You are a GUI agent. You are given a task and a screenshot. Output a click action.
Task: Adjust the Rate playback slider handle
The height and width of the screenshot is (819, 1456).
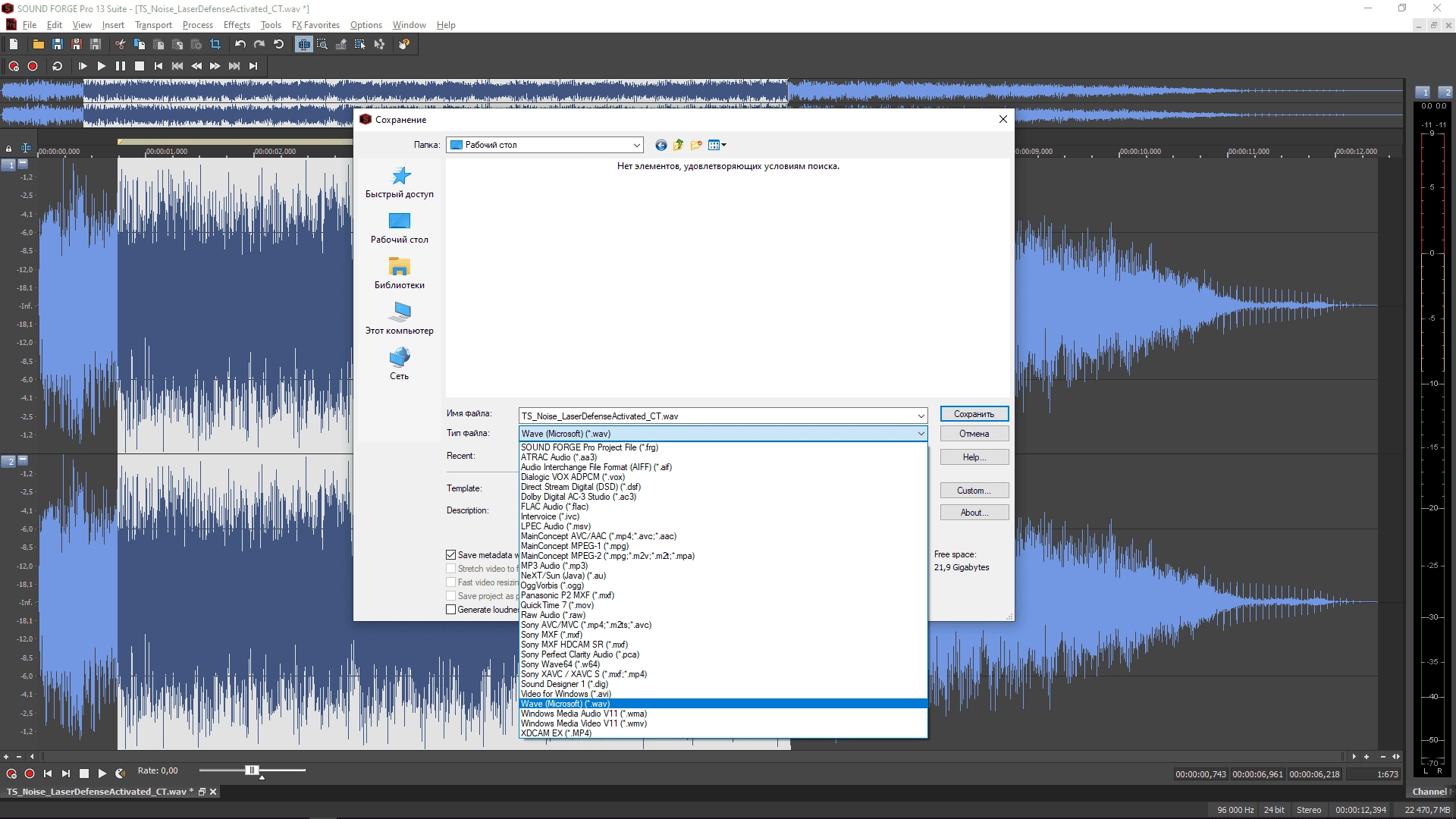253,770
